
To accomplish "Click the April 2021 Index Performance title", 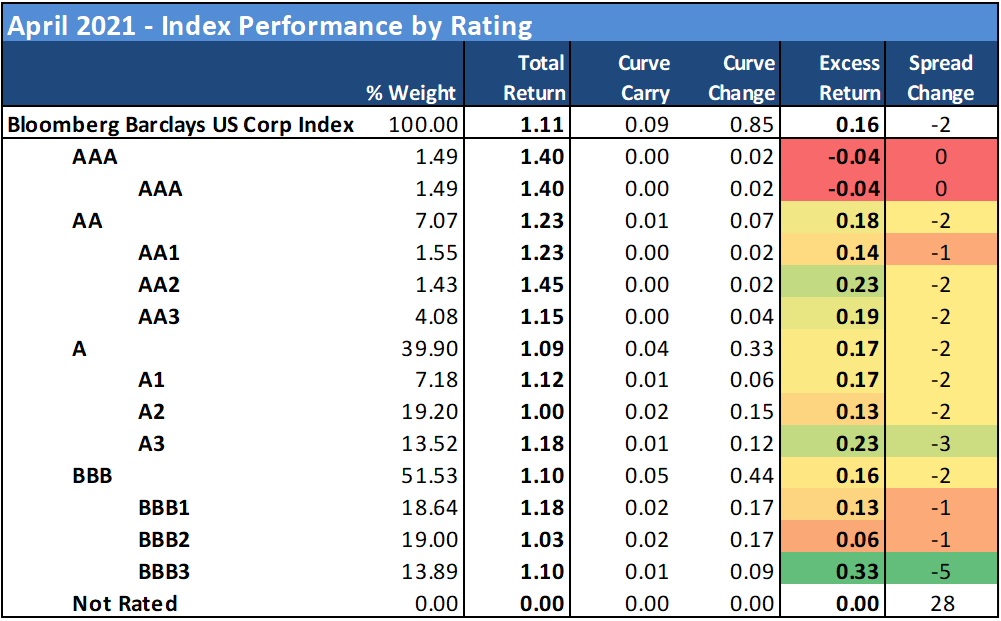I will 270,25.
